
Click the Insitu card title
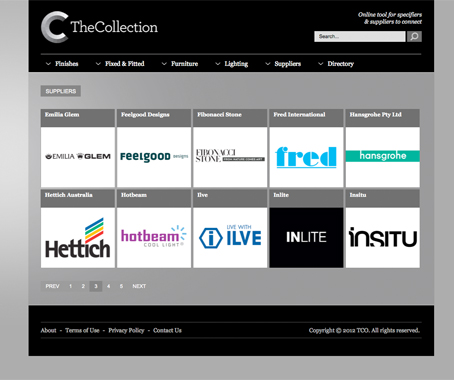click(358, 195)
